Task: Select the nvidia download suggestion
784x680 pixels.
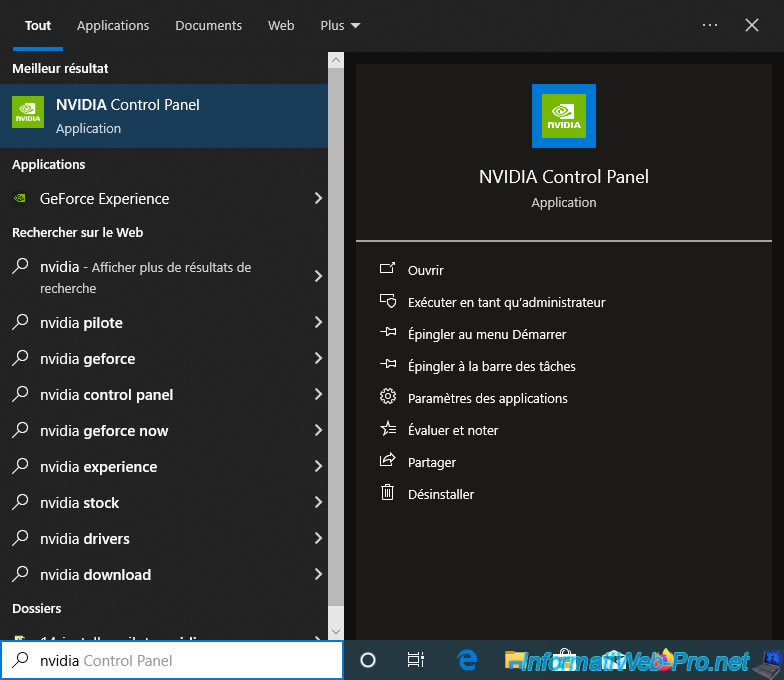Action: click(x=164, y=574)
